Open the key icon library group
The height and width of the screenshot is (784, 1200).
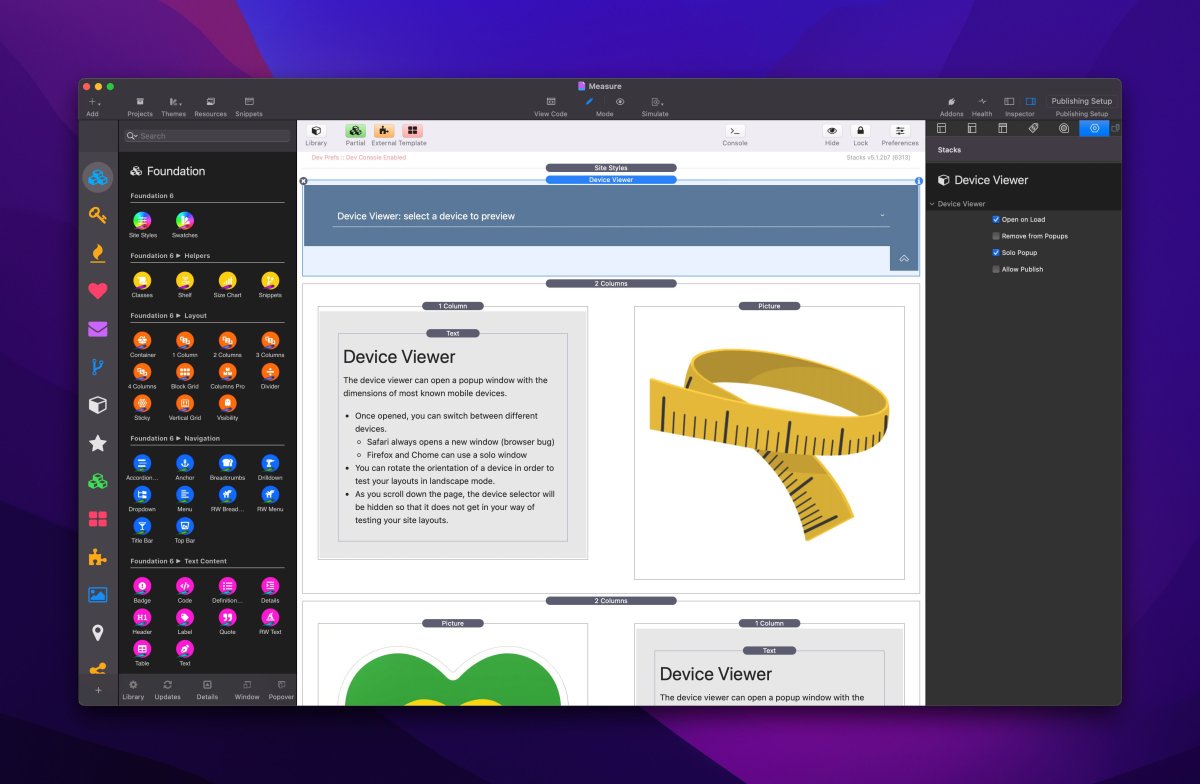click(x=97, y=215)
